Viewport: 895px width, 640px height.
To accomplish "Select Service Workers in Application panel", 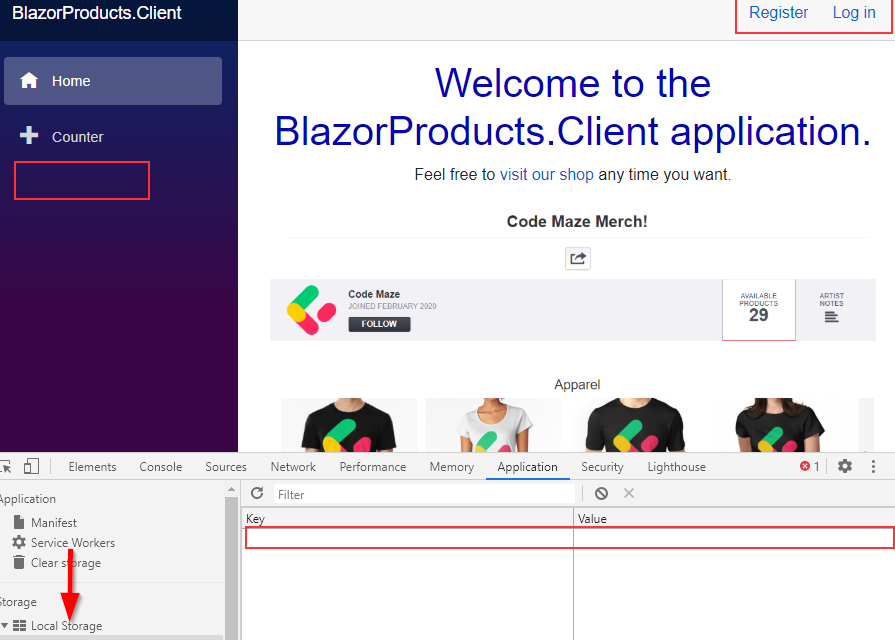I will [x=72, y=543].
